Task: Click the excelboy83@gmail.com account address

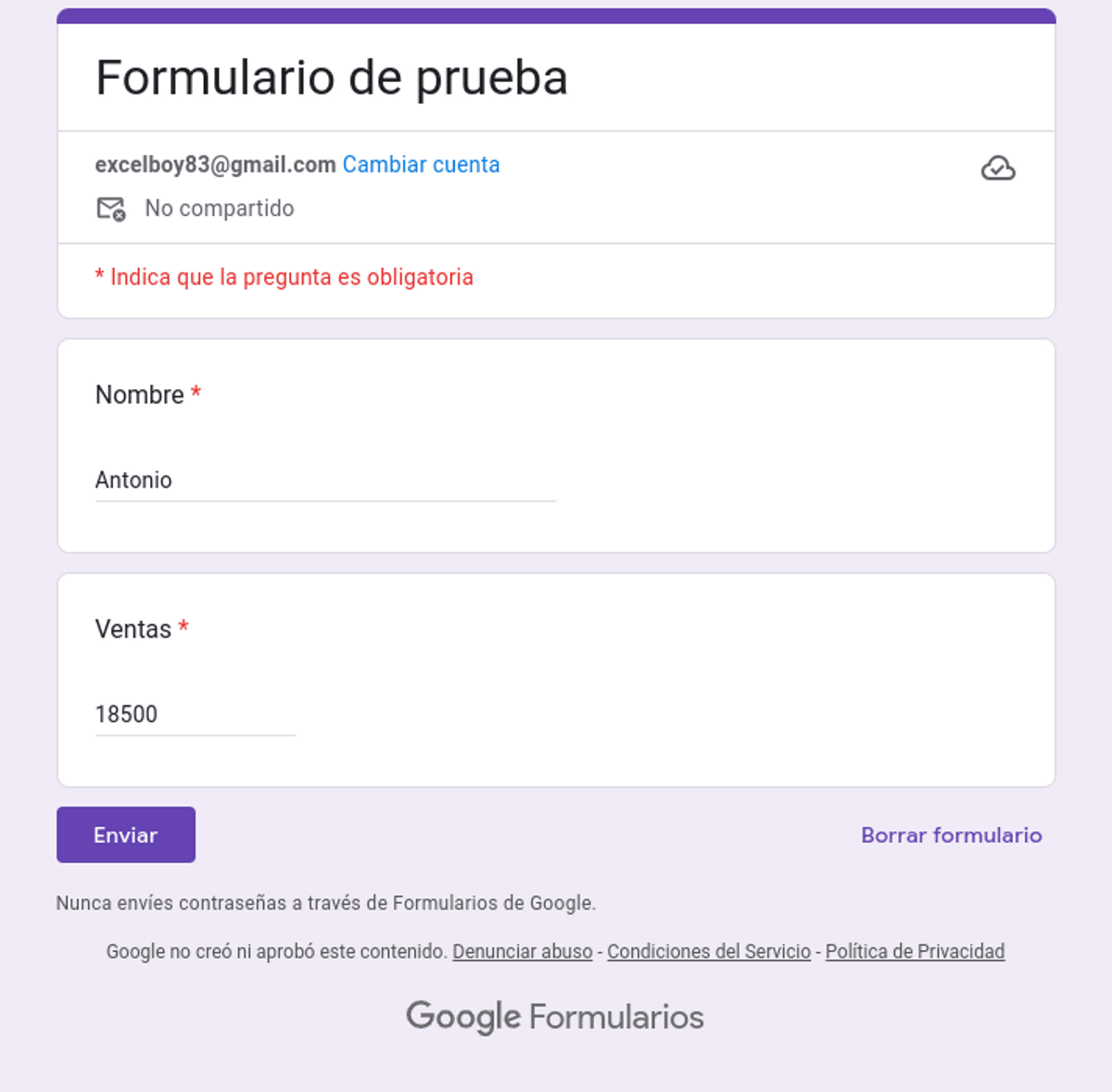Action: coord(215,165)
